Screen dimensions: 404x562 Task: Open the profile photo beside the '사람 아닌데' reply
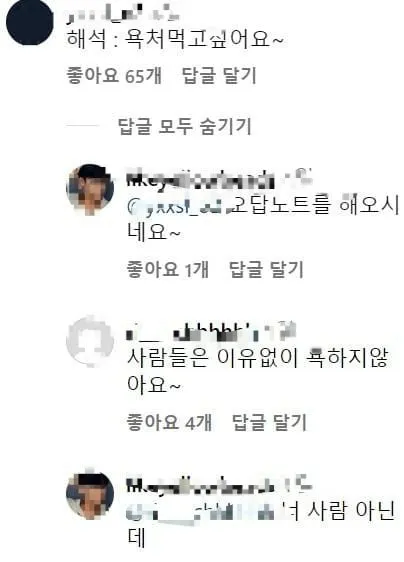click(90, 495)
